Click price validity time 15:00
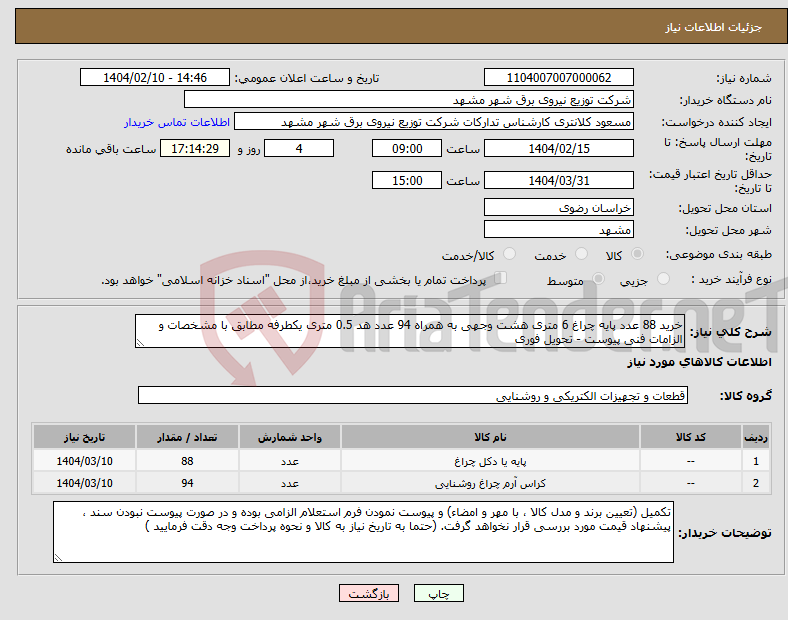This screenshot has width=788, height=620. [x=407, y=180]
